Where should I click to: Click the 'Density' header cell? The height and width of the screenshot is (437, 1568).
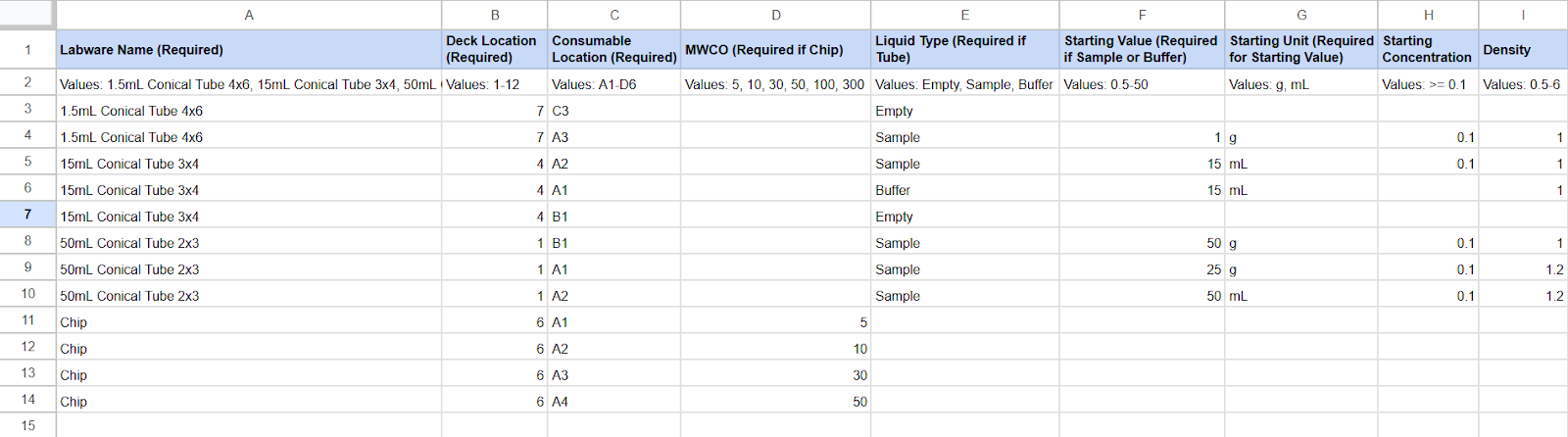[1522, 50]
